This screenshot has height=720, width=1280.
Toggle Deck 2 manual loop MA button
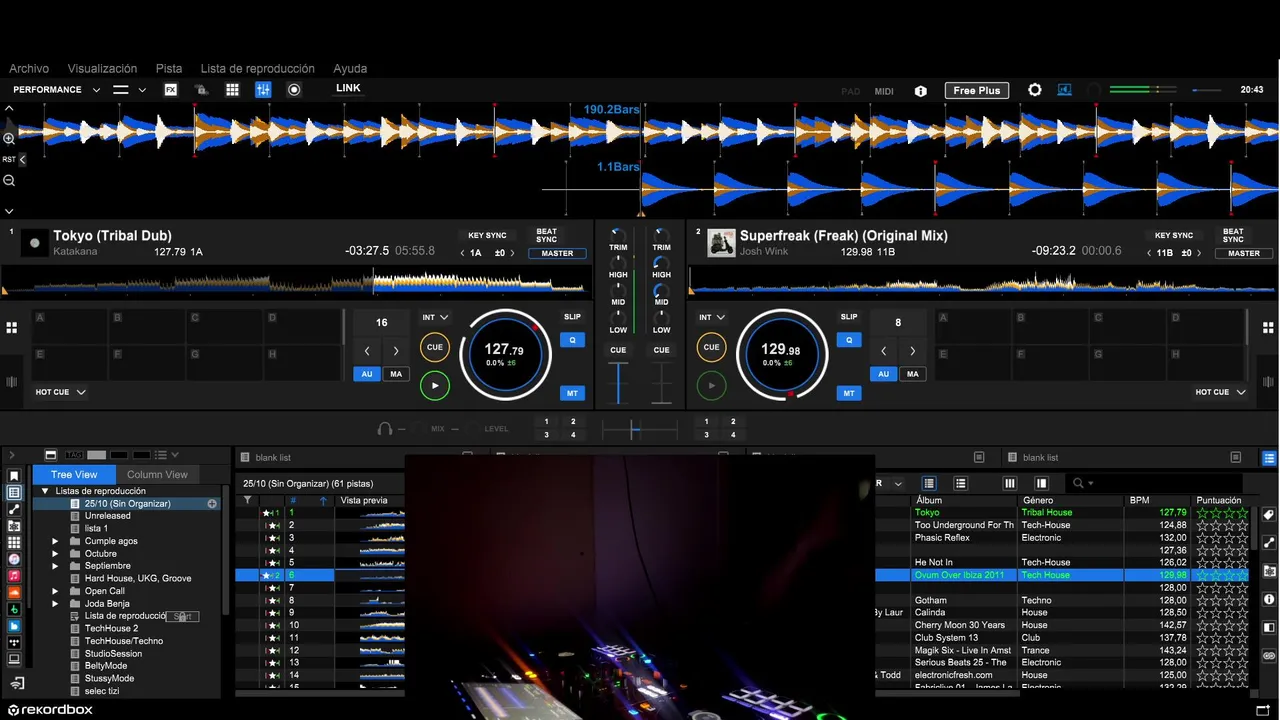tap(912, 374)
